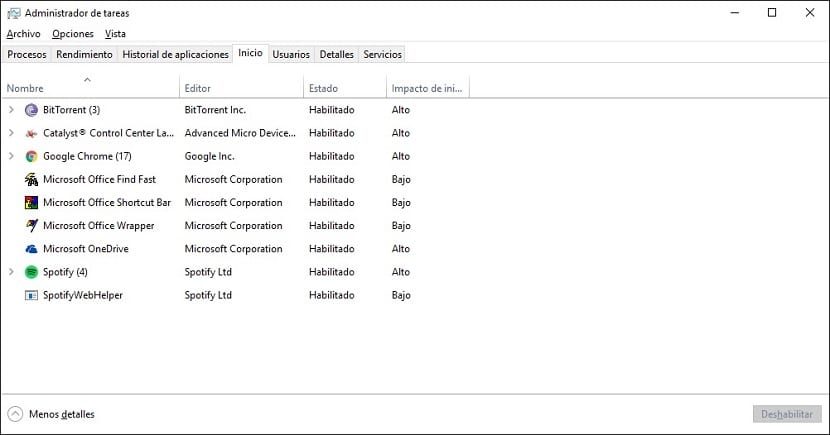The image size is (830, 435).
Task: Expand the Spotify (4) group
Action: (x=11, y=271)
